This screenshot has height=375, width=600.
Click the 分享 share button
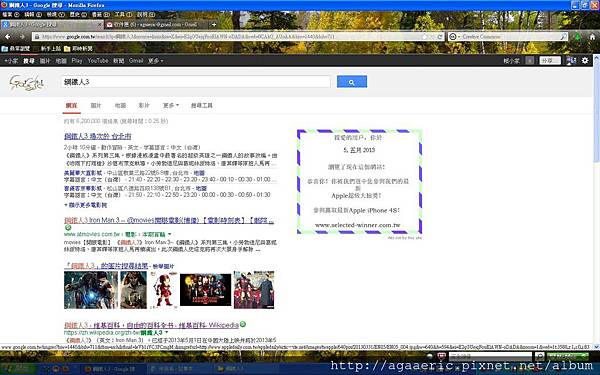coord(550,61)
